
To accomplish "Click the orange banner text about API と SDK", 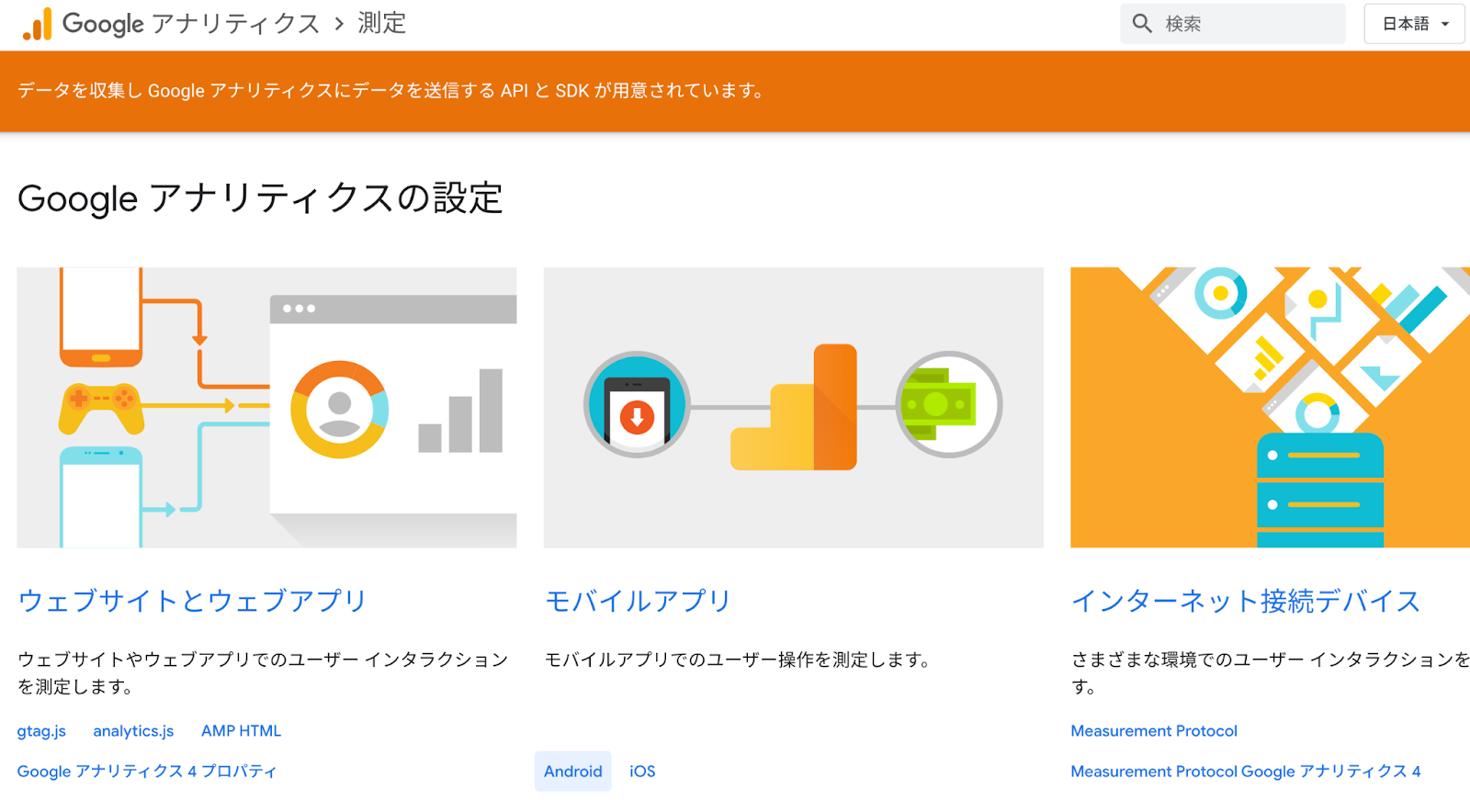I will click(390, 91).
